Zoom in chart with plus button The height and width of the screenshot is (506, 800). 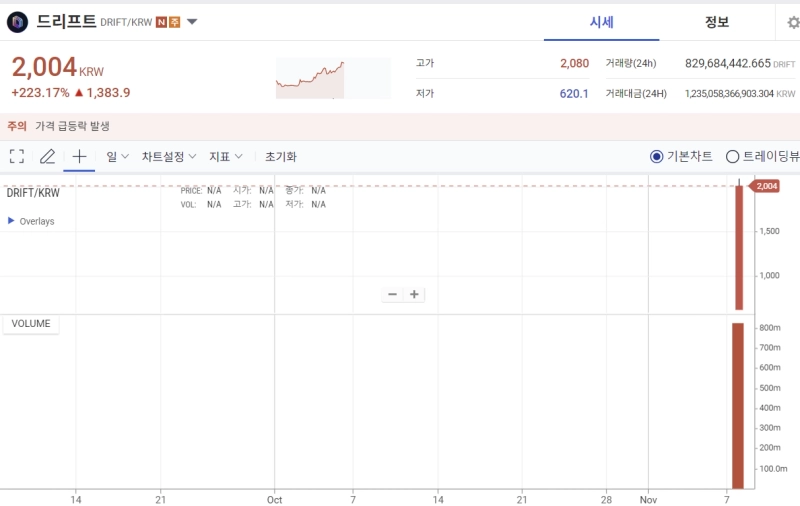click(x=414, y=294)
